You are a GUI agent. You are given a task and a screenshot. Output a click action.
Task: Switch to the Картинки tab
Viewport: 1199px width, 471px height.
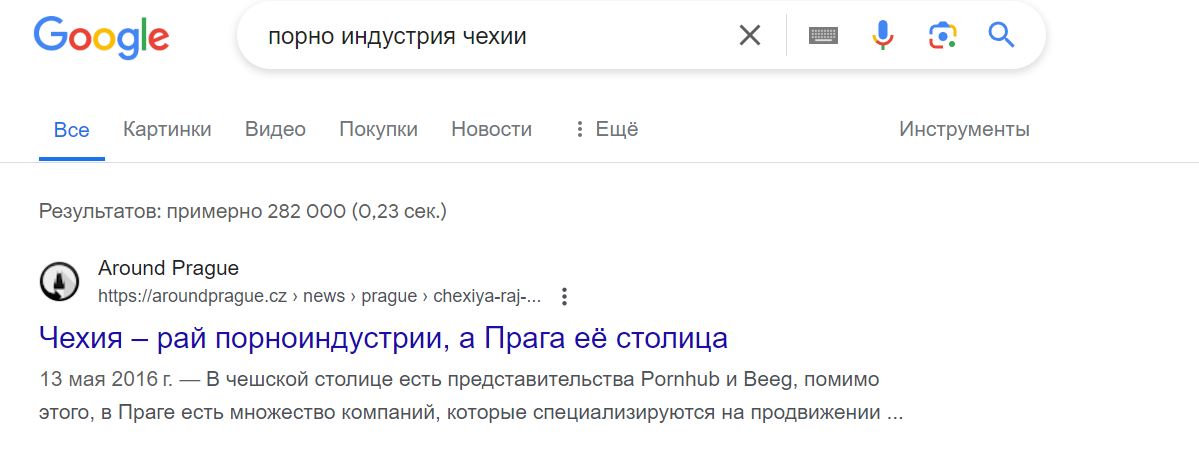[167, 129]
